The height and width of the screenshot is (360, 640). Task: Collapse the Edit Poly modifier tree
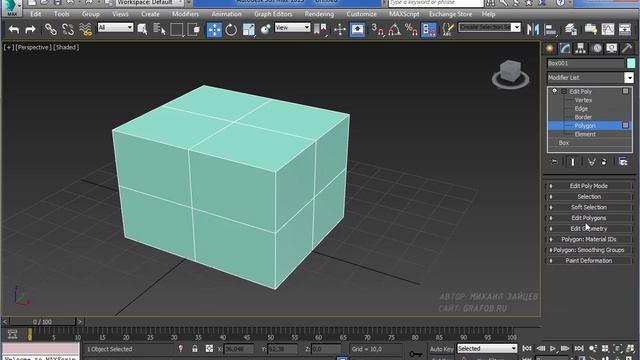(x=564, y=91)
